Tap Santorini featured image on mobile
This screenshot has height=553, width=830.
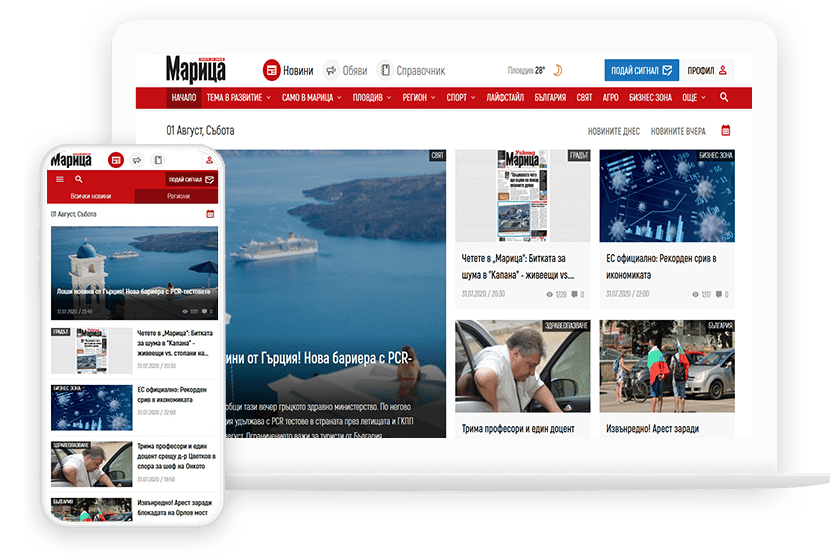point(134,273)
